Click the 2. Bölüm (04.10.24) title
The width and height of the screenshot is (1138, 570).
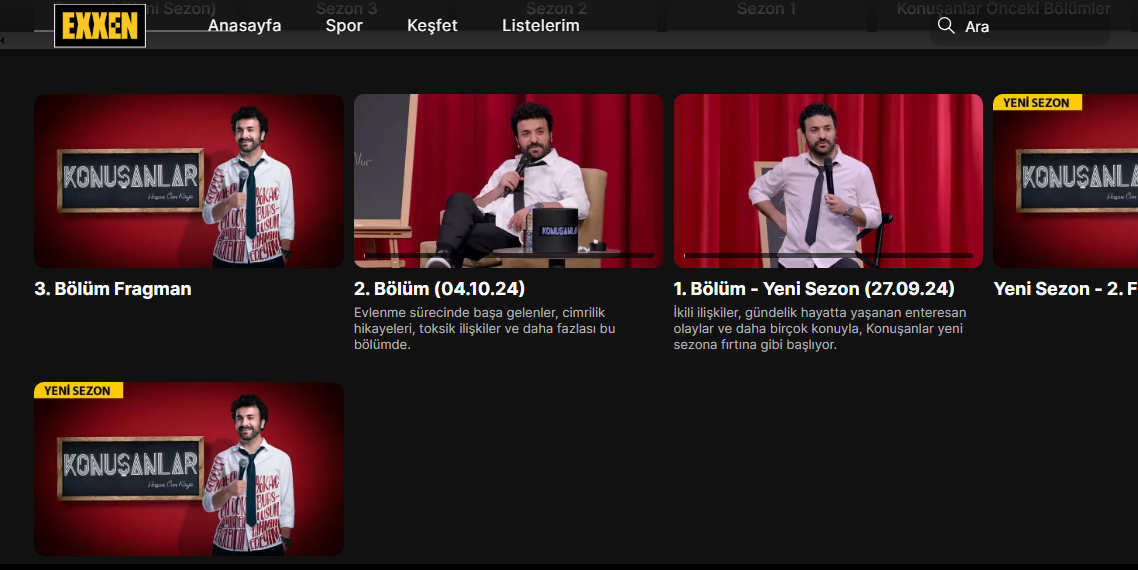439,289
